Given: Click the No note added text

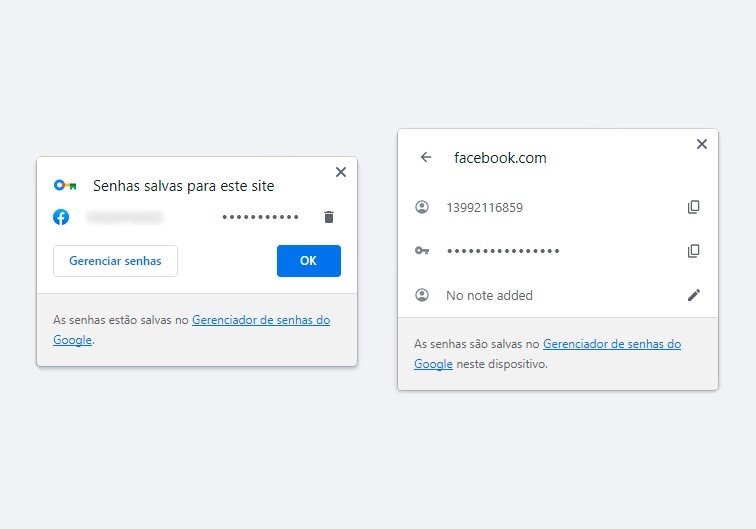Looking at the screenshot, I should click(489, 295).
